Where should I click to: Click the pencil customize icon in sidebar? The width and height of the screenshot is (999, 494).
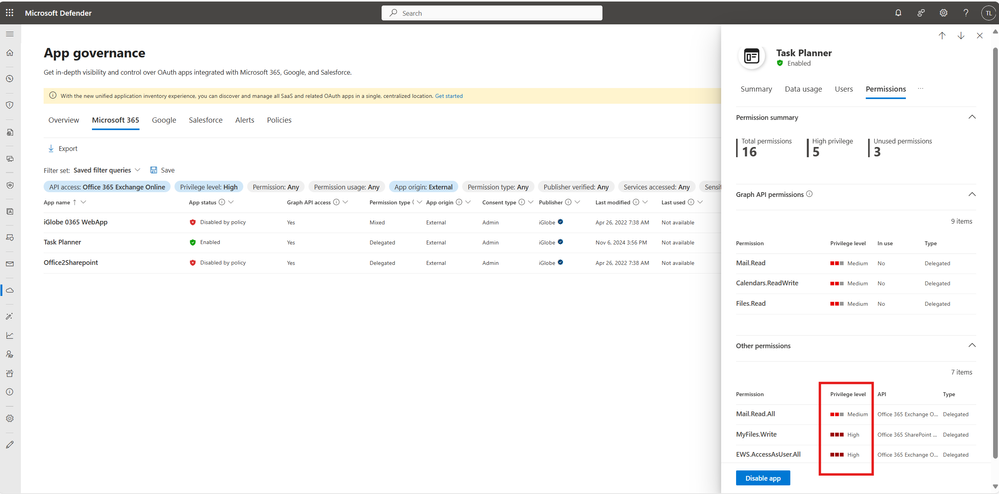[x=10, y=444]
